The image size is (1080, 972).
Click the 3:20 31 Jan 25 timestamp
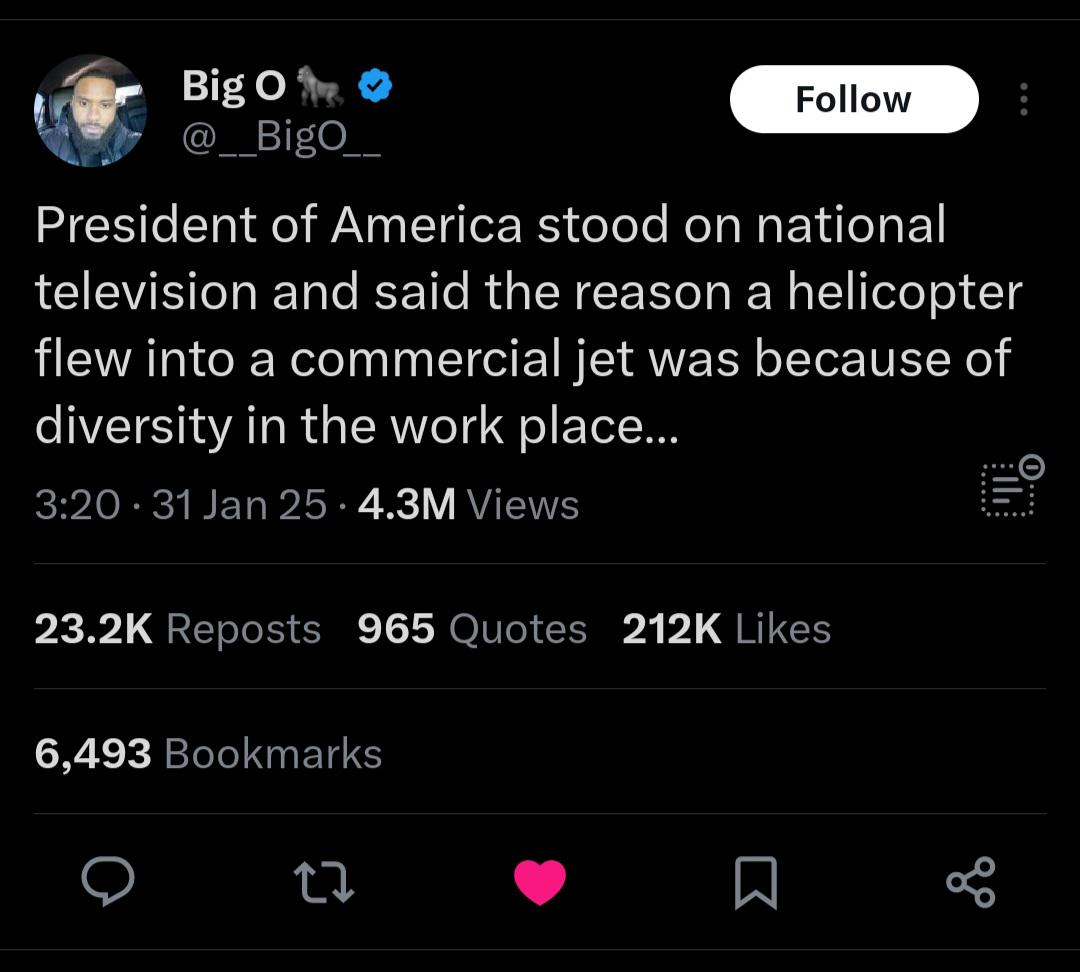point(180,504)
